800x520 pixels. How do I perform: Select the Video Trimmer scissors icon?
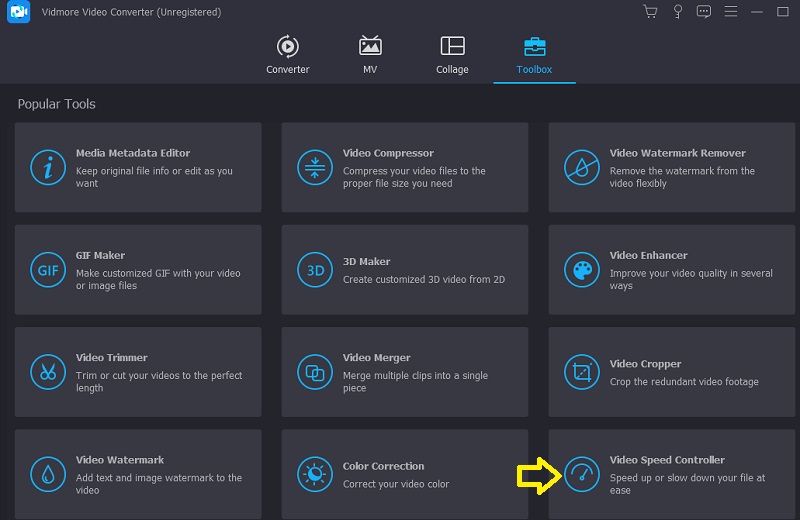click(47, 372)
